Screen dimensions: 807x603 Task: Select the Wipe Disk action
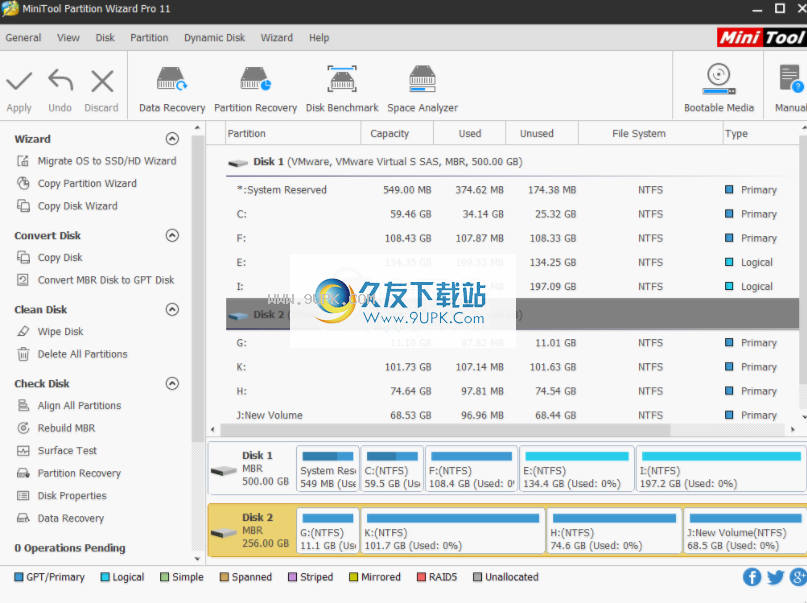click(x=60, y=332)
